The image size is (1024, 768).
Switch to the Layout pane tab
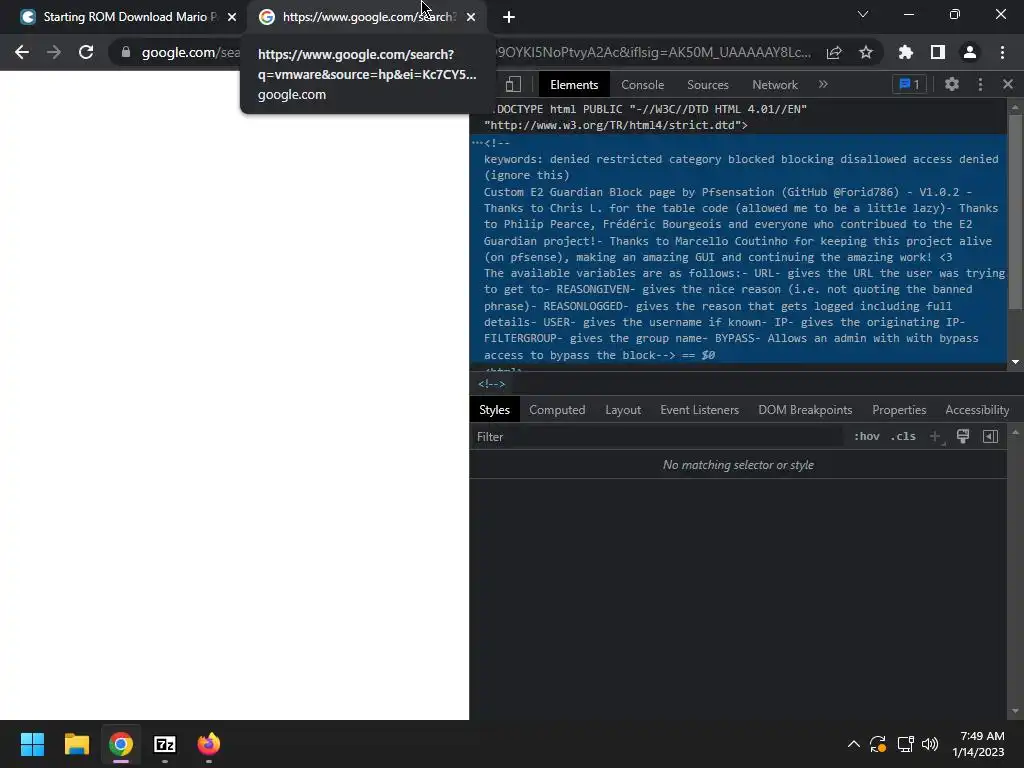pyautogui.click(x=623, y=409)
